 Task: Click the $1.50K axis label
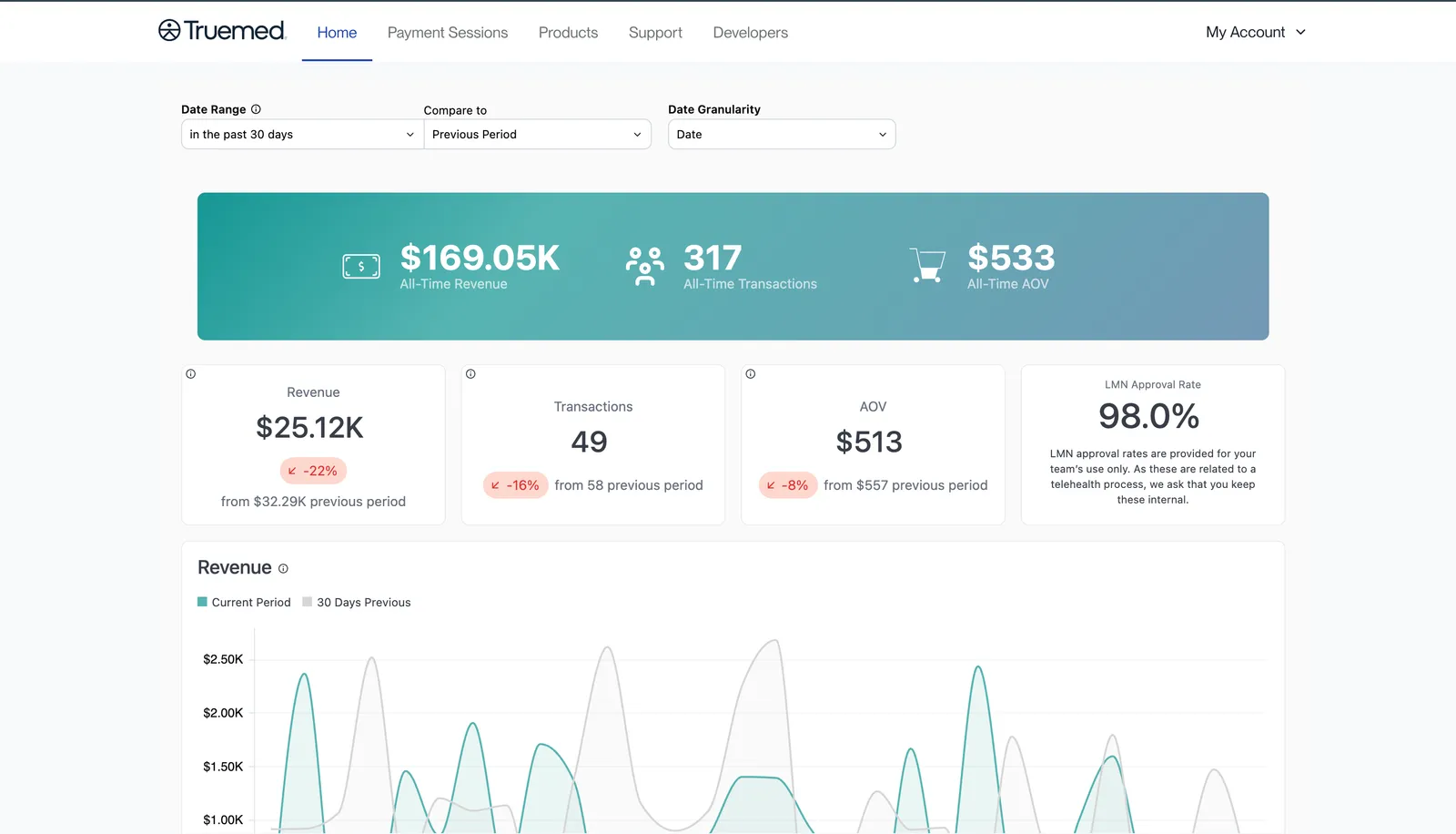click(x=223, y=767)
